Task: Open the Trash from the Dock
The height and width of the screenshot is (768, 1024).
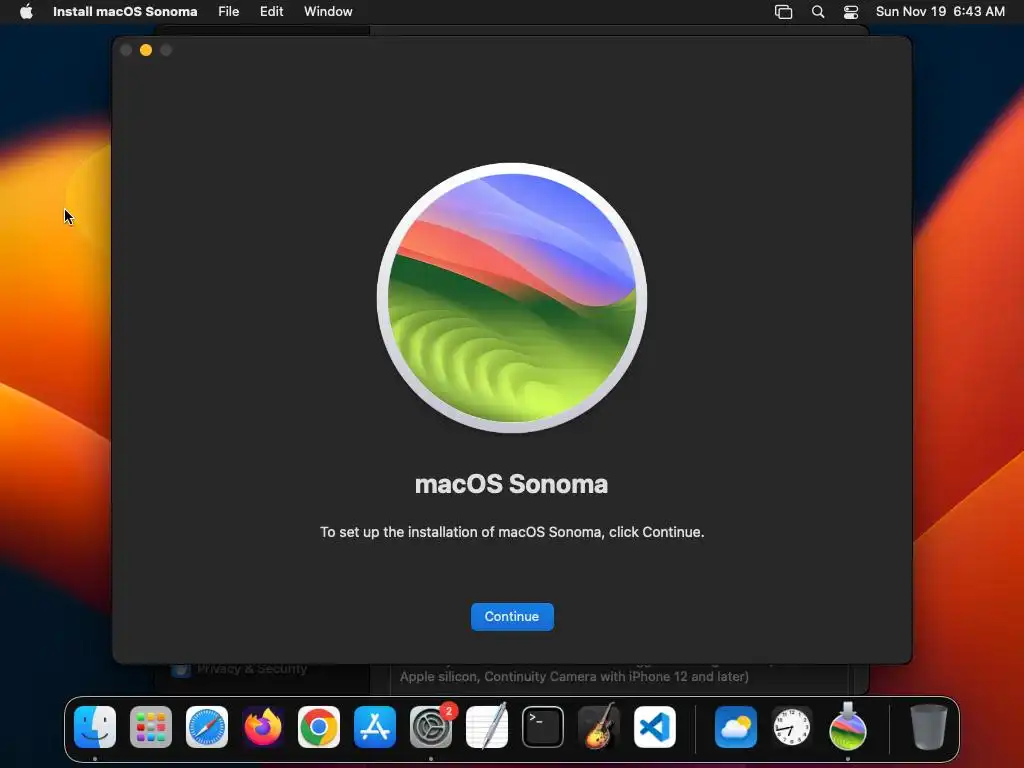Action: pos(929,727)
